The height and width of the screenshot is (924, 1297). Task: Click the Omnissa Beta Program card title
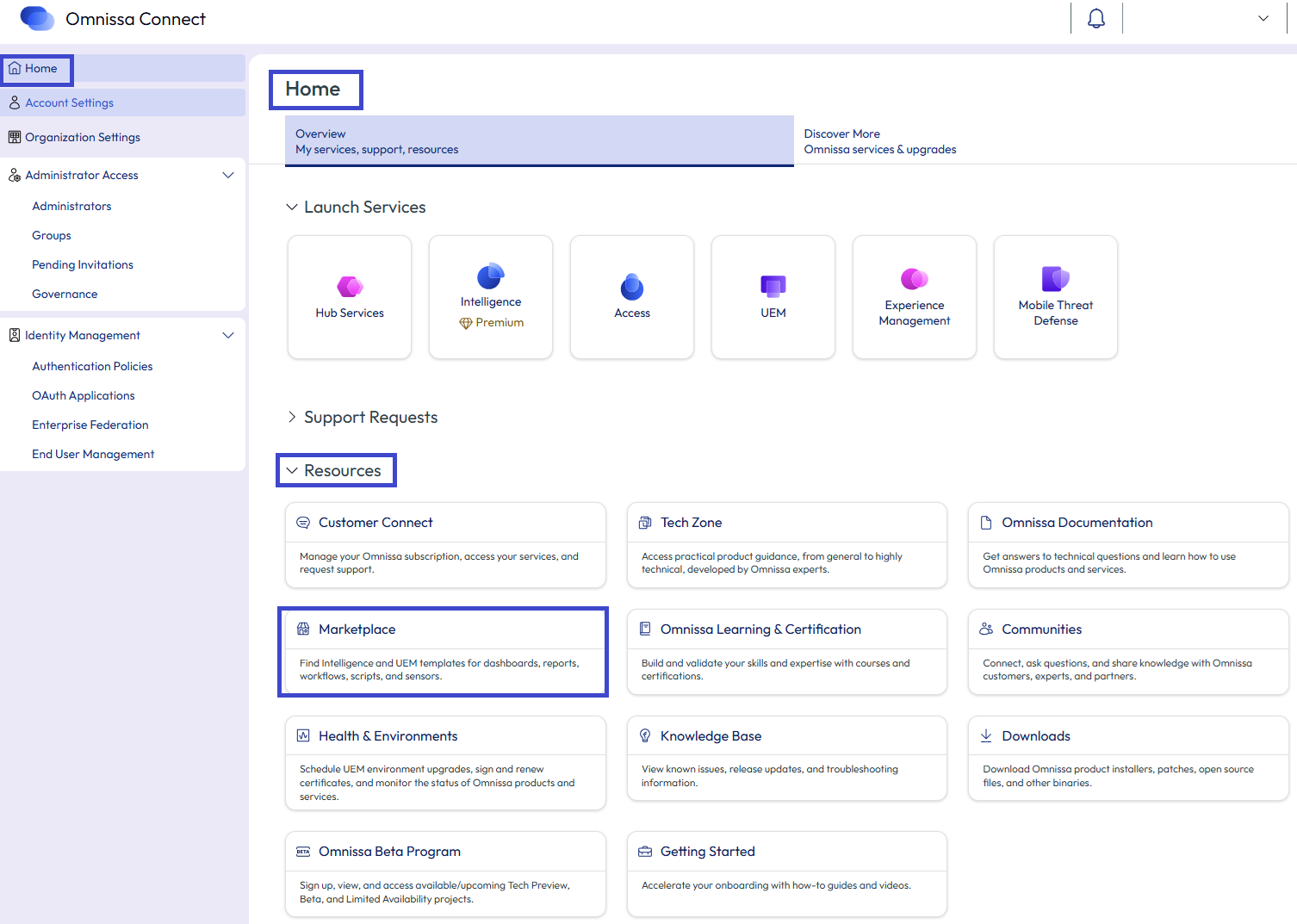click(x=389, y=852)
